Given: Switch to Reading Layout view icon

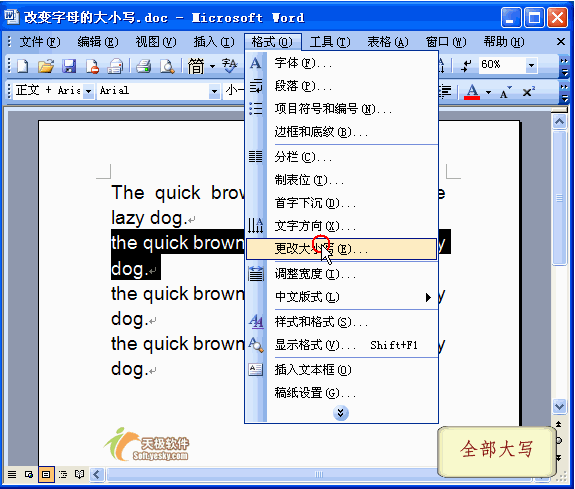Looking at the screenshot, I should (80, 474).
